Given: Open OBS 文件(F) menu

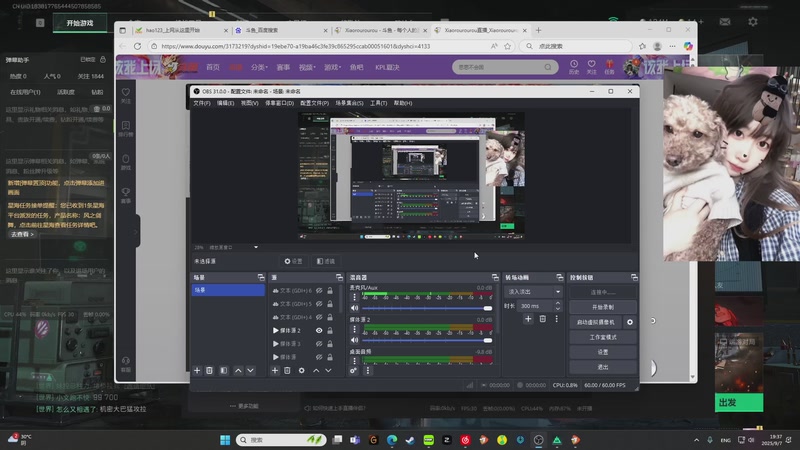Looking at the screenshot, I should pyautogui.click(x=202, y=103).
